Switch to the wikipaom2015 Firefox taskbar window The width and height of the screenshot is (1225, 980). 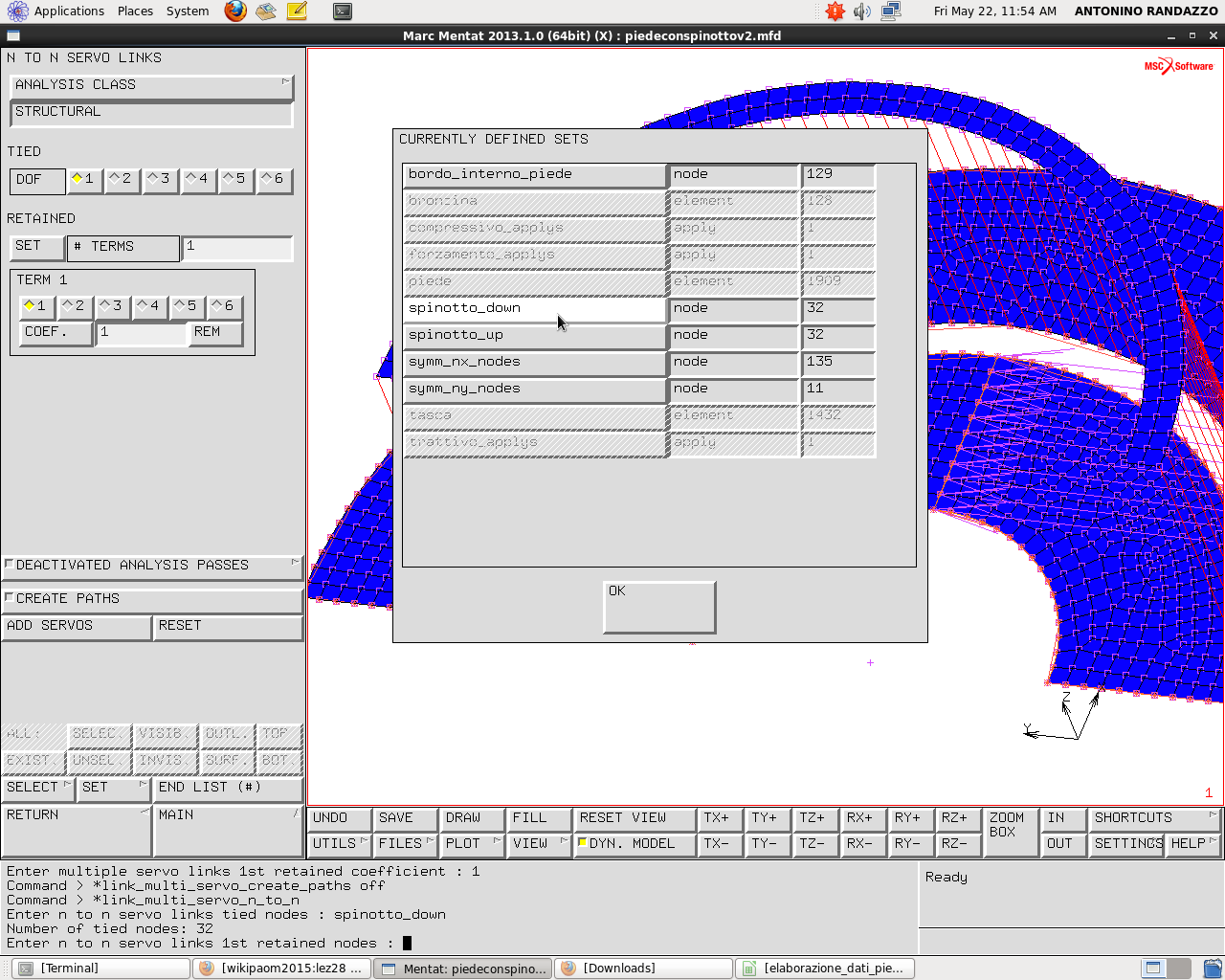280,969
